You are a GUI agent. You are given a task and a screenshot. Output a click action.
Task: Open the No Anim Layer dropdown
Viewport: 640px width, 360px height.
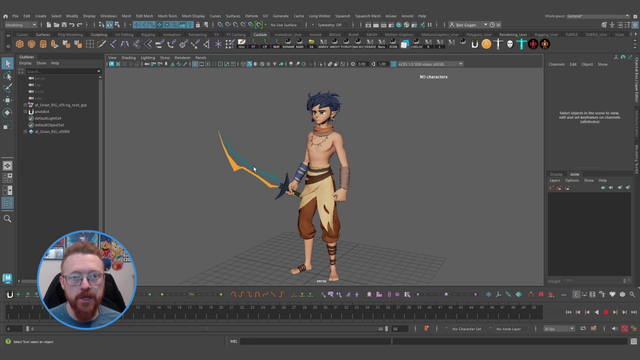click(x=511, y=329)
